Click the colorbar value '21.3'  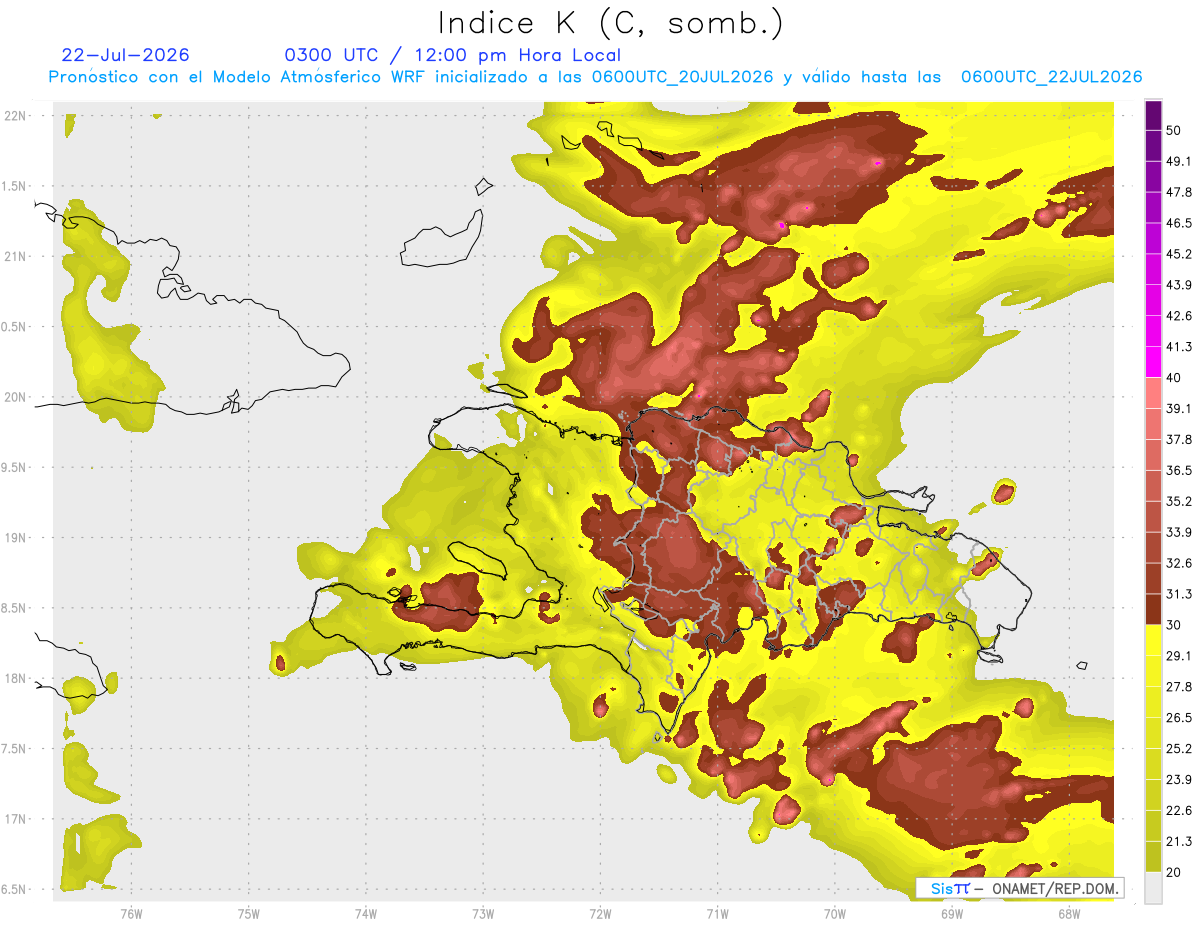click(1178, 842)
